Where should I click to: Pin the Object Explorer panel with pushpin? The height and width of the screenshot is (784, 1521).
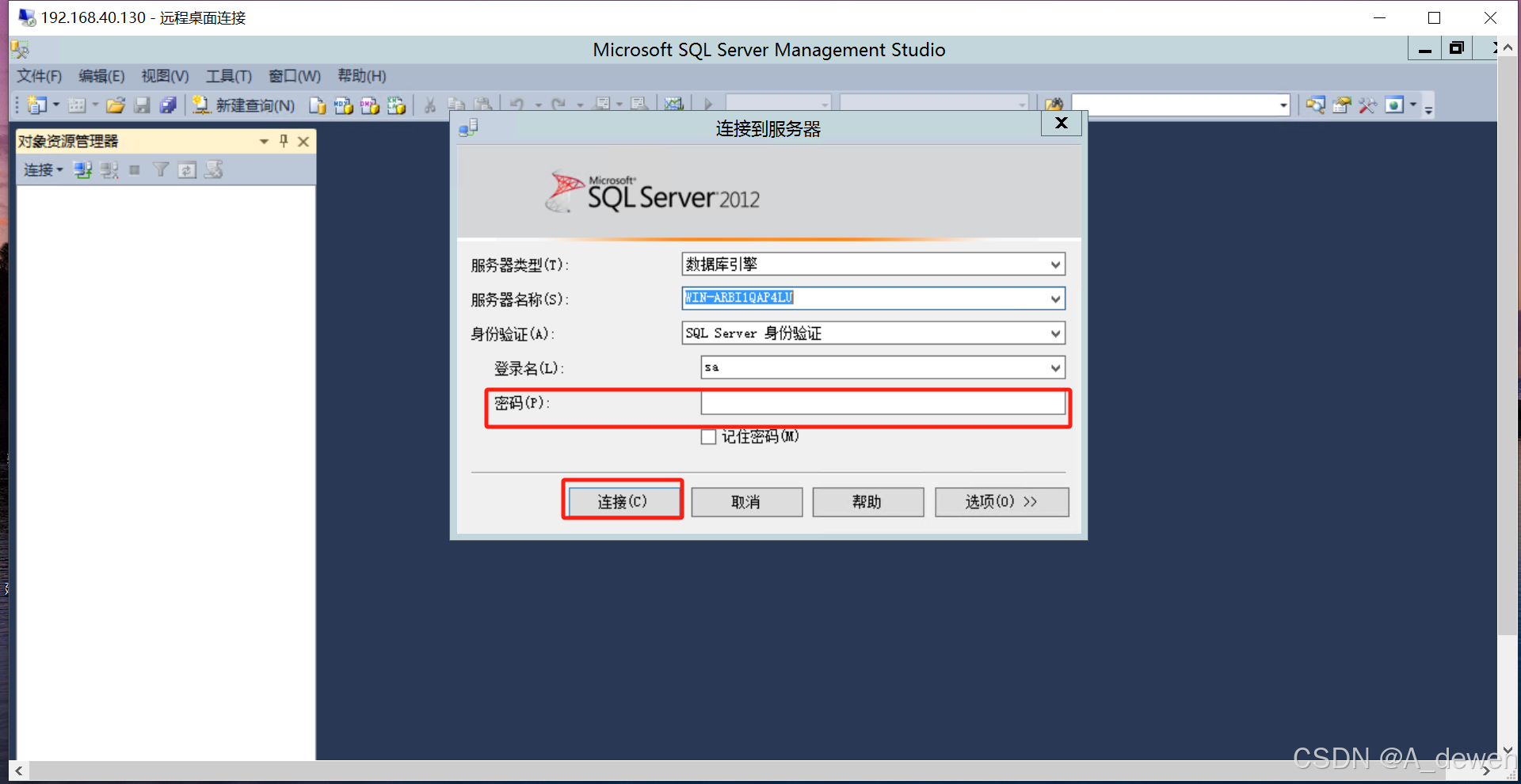(x=284, y=141)
